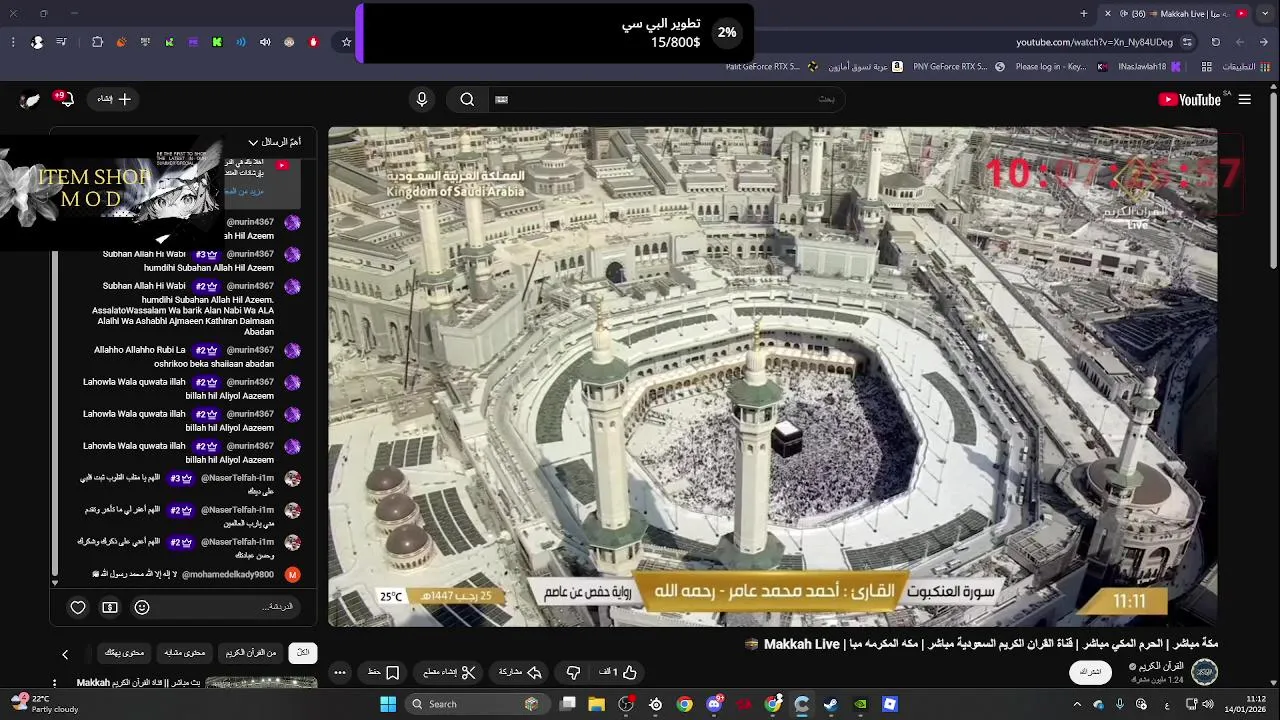Image resolution: width=1280 pixels, height=720 pixels.
Task: Select the All (الكل) filter chip
Action: point(303,652)
